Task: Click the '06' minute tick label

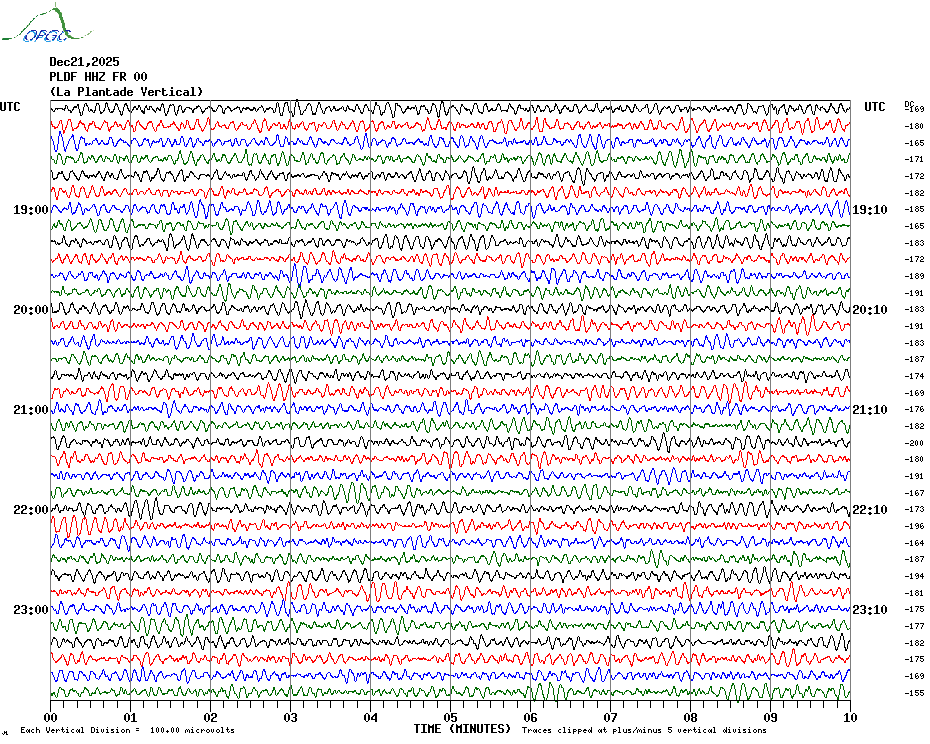Action: [x=531, y=718]
